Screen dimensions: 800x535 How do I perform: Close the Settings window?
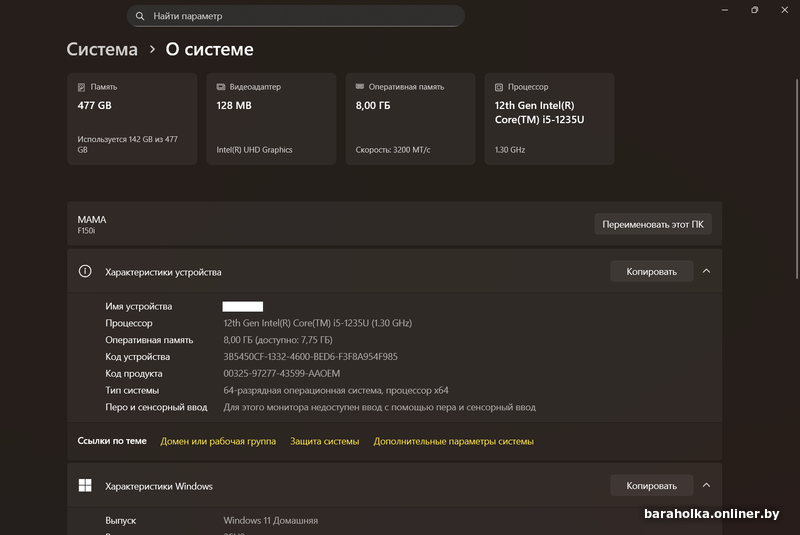pyautogui.click(x=785, y=10)
